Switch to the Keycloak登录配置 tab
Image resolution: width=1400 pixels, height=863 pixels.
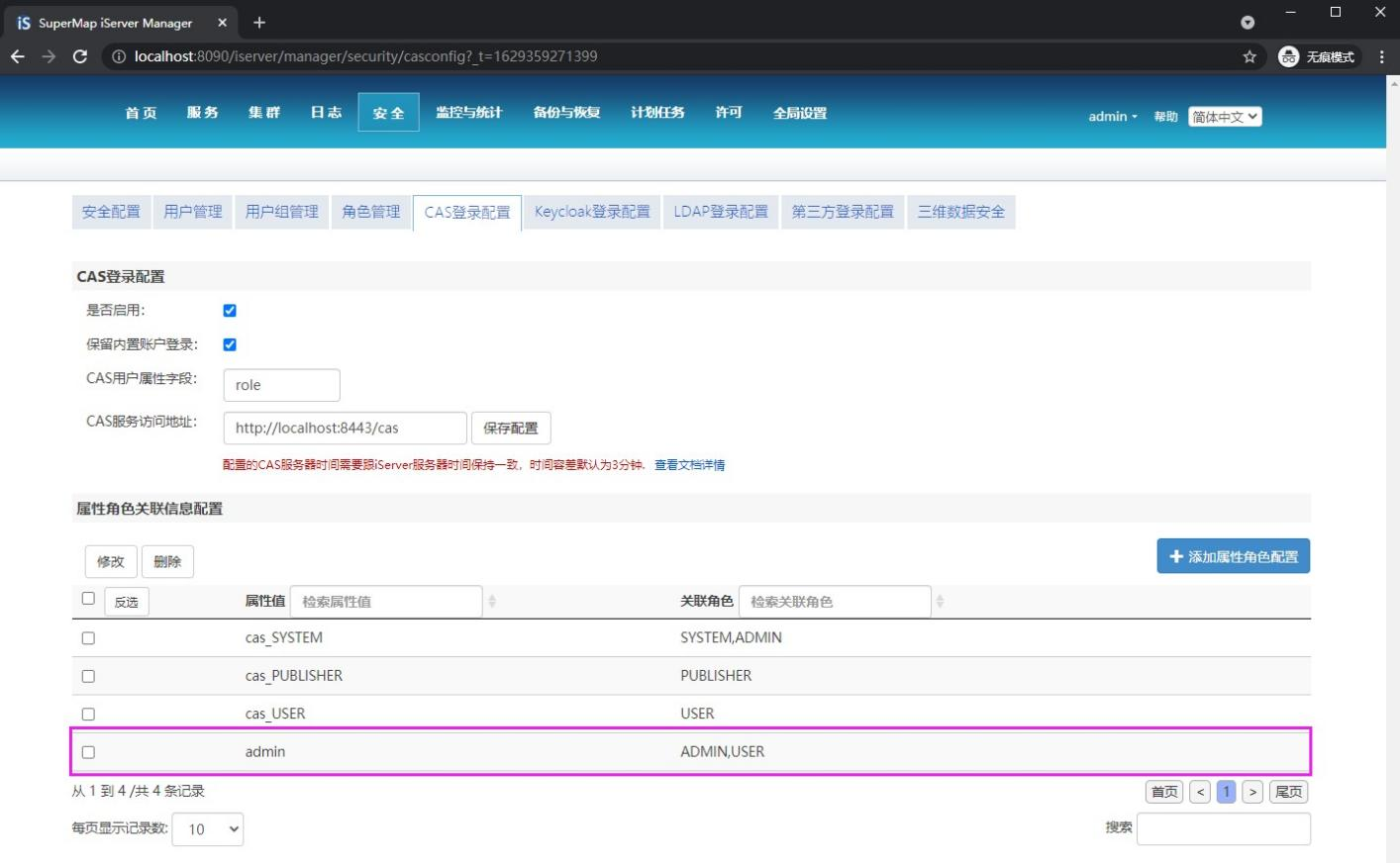pos(592,212)
